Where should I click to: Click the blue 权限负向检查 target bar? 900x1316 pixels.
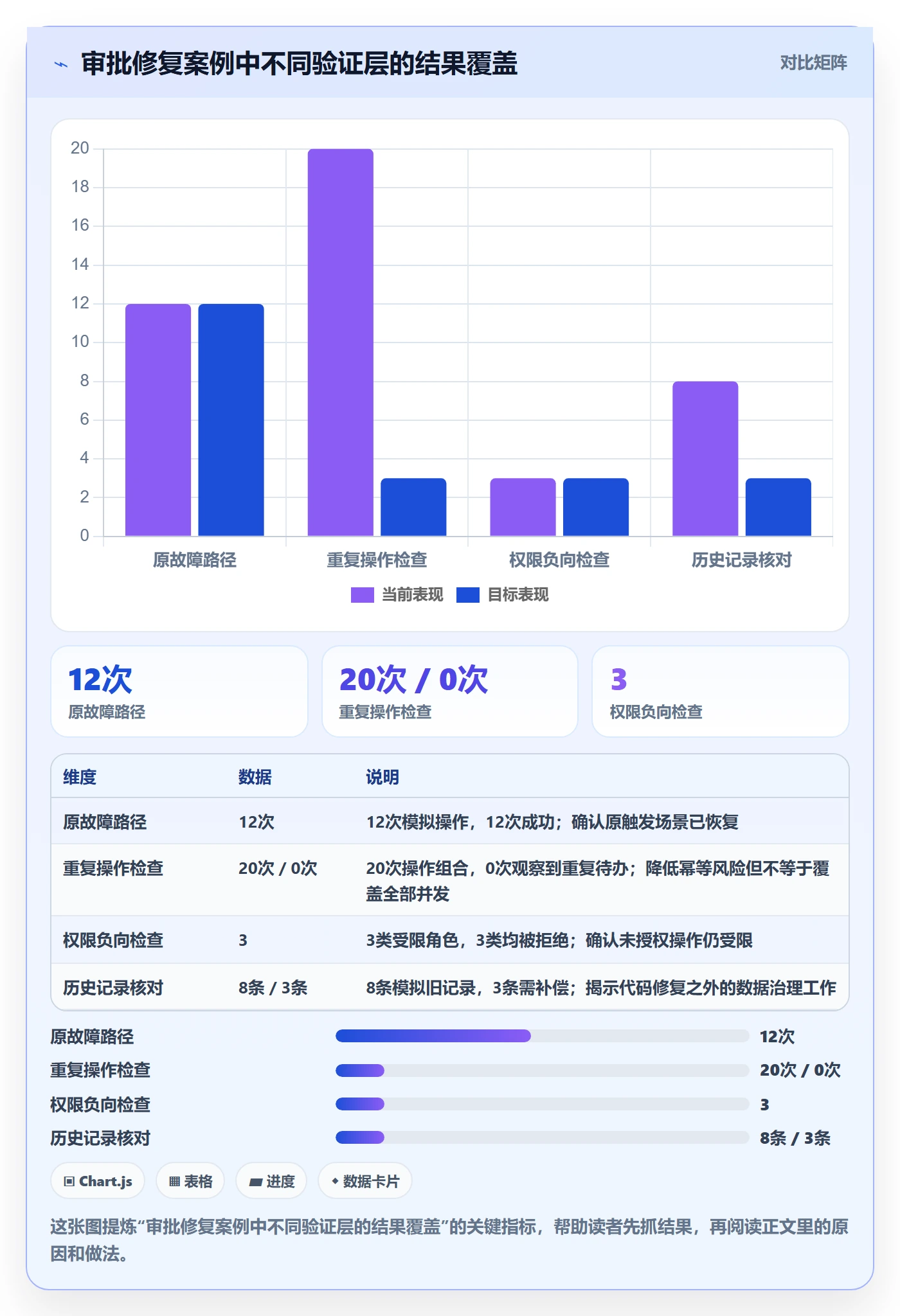(596, 507)
